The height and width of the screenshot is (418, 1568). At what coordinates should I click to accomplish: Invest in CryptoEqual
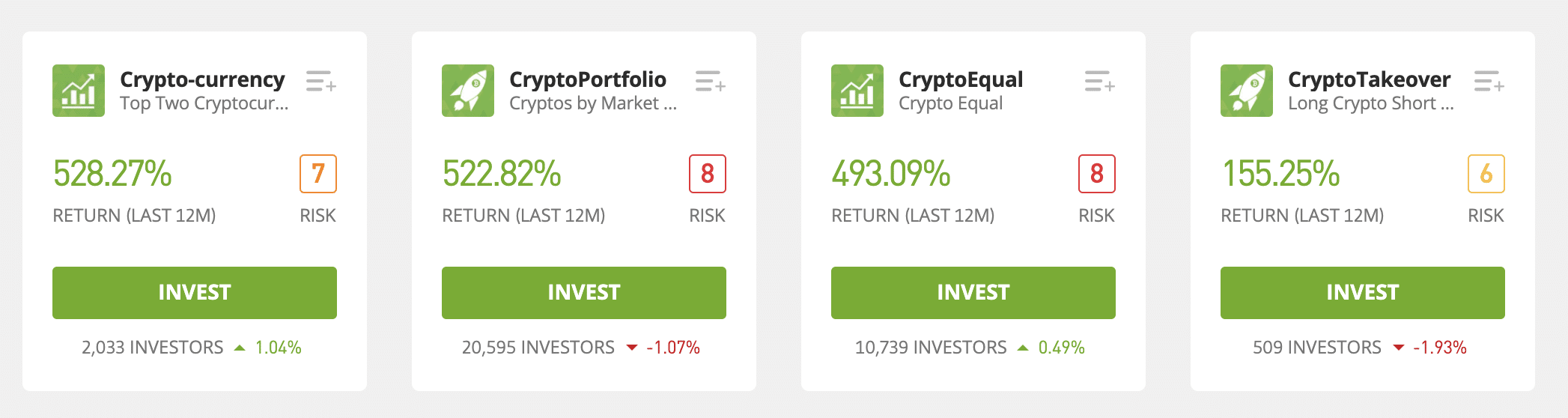point(973,293)
